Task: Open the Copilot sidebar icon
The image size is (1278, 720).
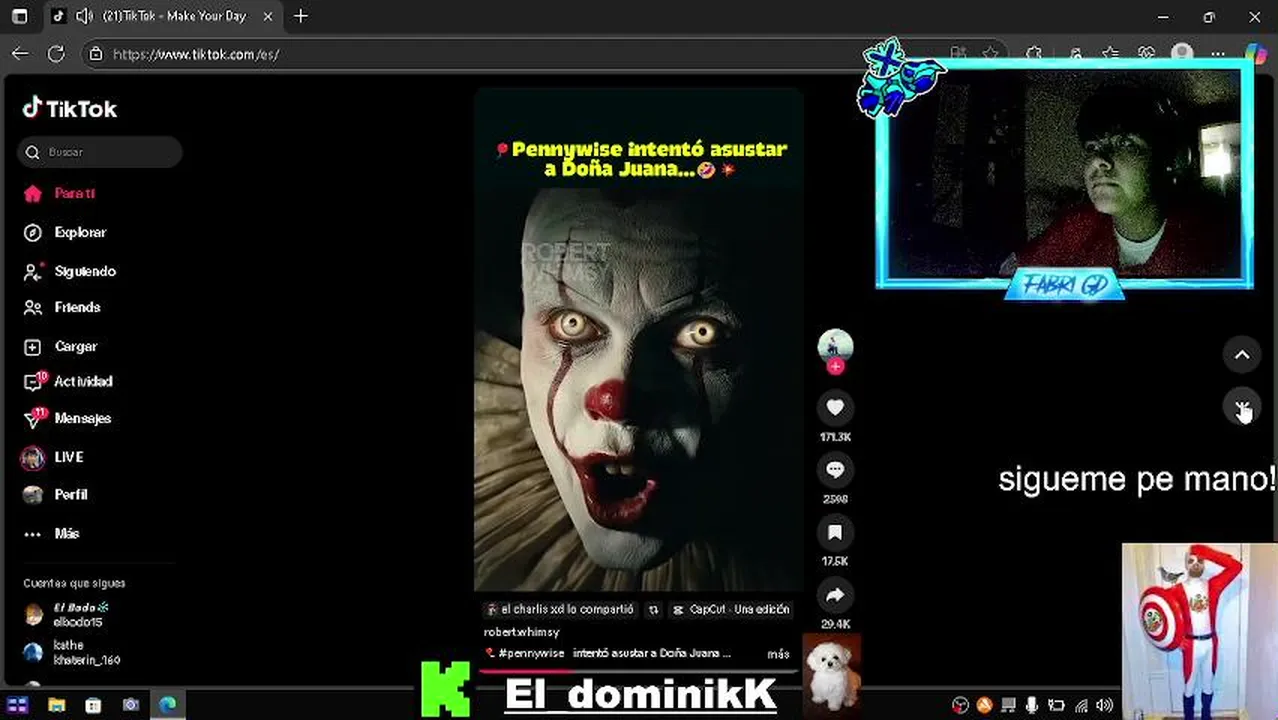Action: [1255, 54]
